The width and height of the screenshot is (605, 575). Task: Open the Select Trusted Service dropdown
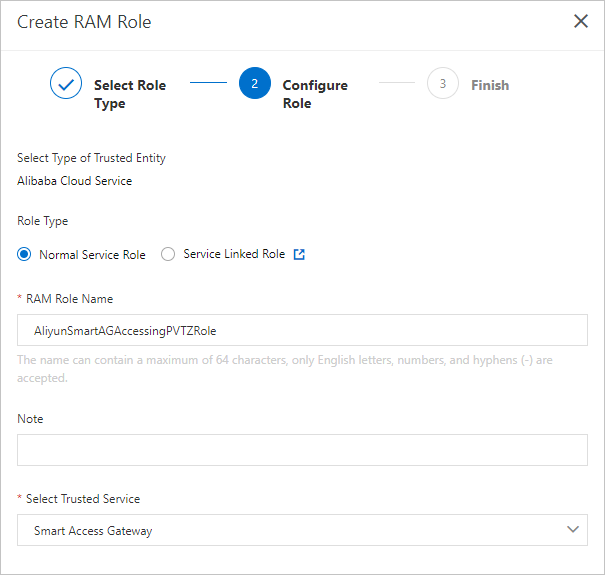(x=302, y=530)
